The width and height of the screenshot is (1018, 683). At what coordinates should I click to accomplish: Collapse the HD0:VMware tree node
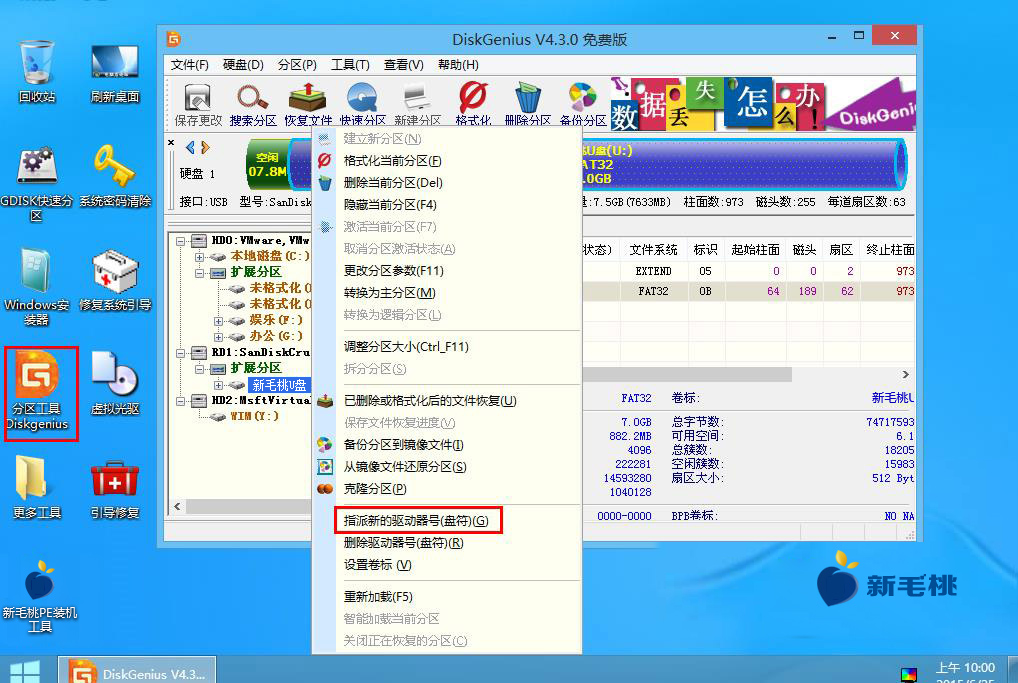[181, 241]
